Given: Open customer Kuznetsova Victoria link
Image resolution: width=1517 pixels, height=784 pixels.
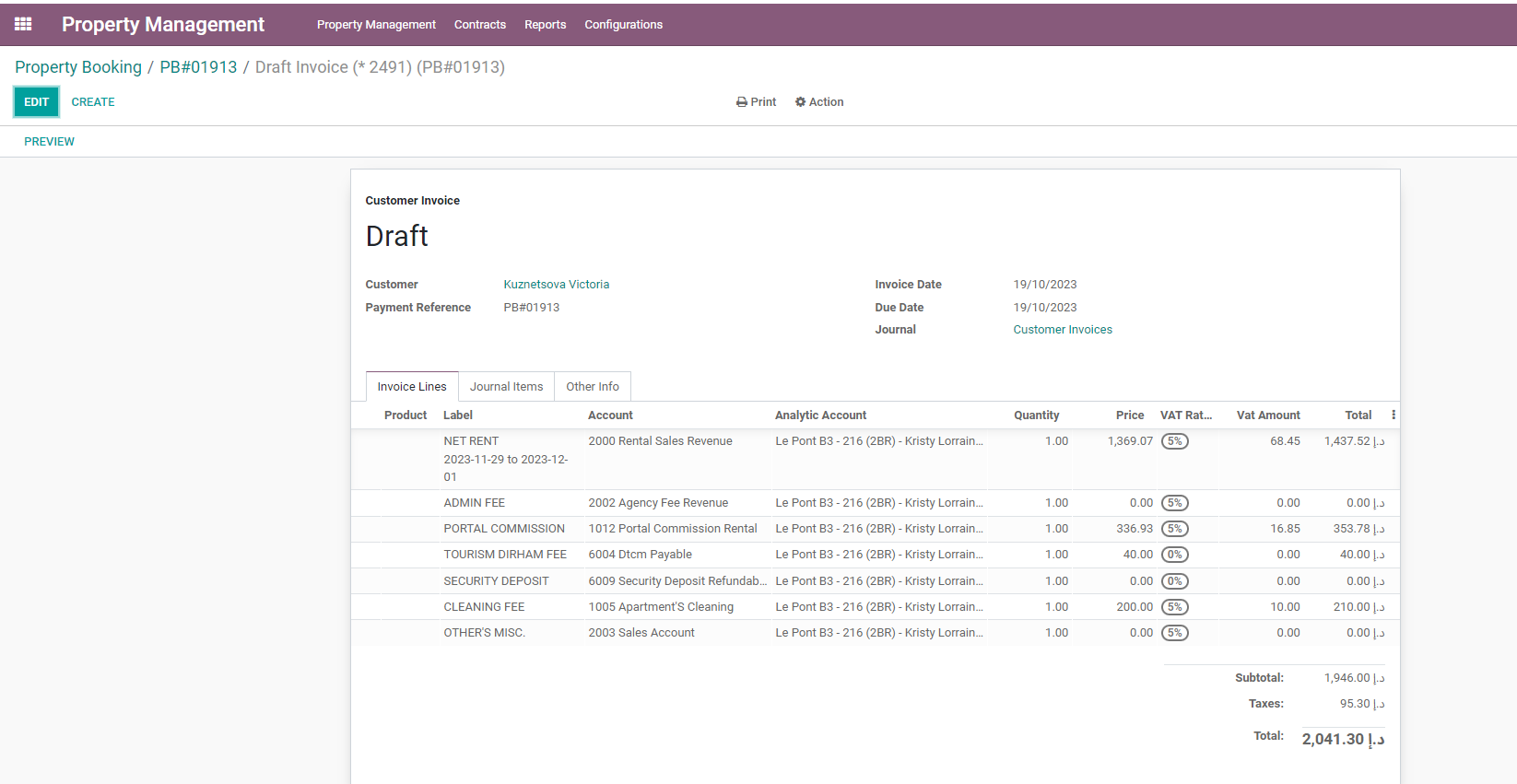Looking at the screenshot, I should point(557,285).
